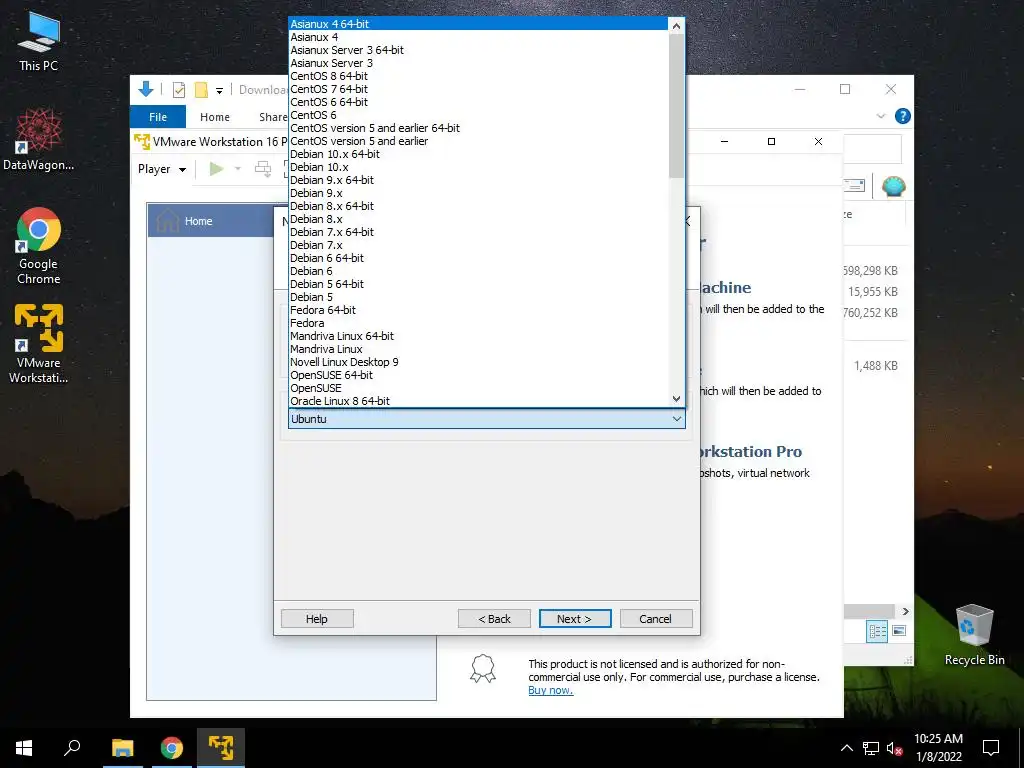This screenshot has height=768, width=1024.
Task: Select CentOS 7 64-bit
Action: (478, 89)
